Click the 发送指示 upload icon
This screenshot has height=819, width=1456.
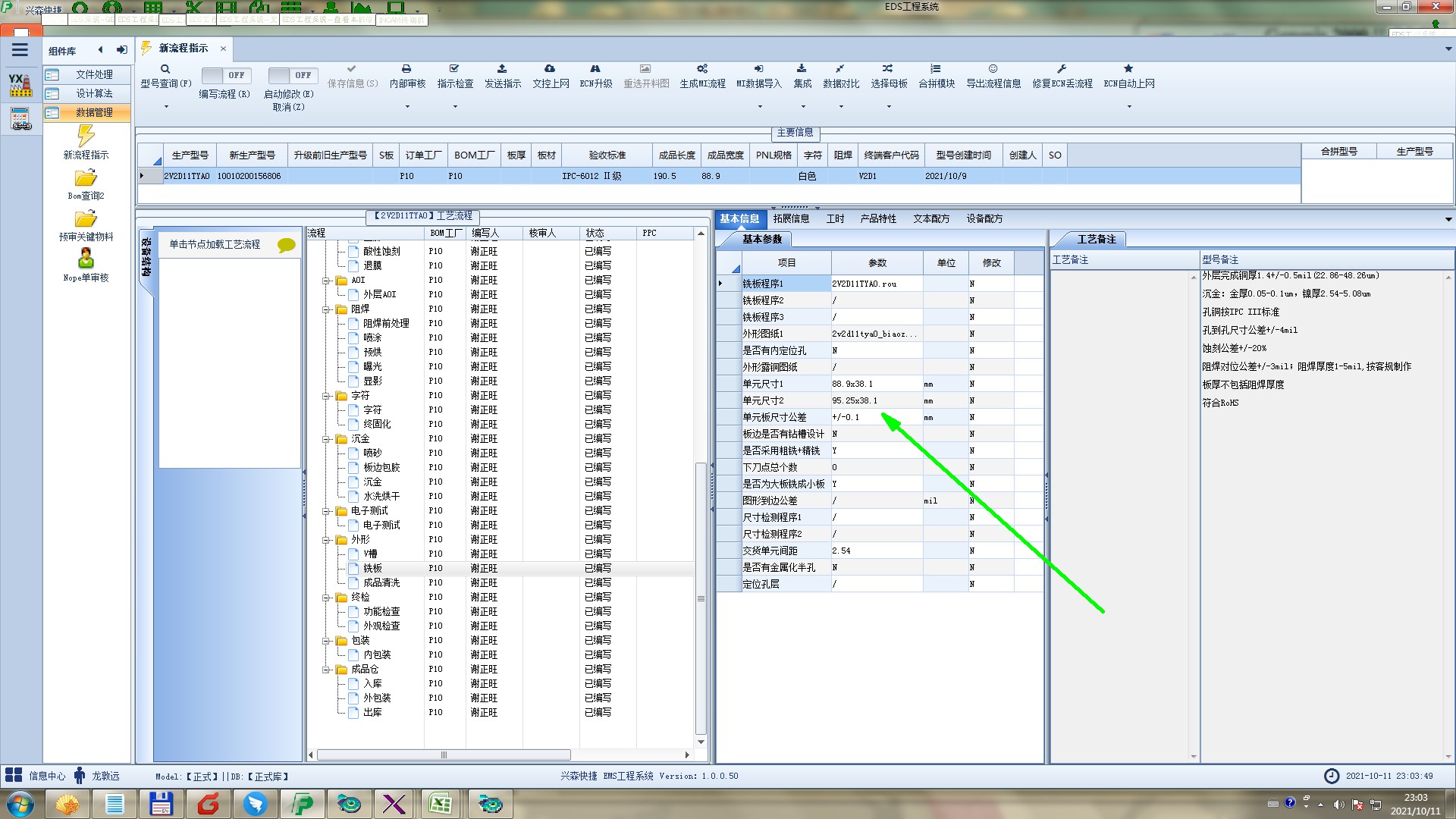click(502, 69)
